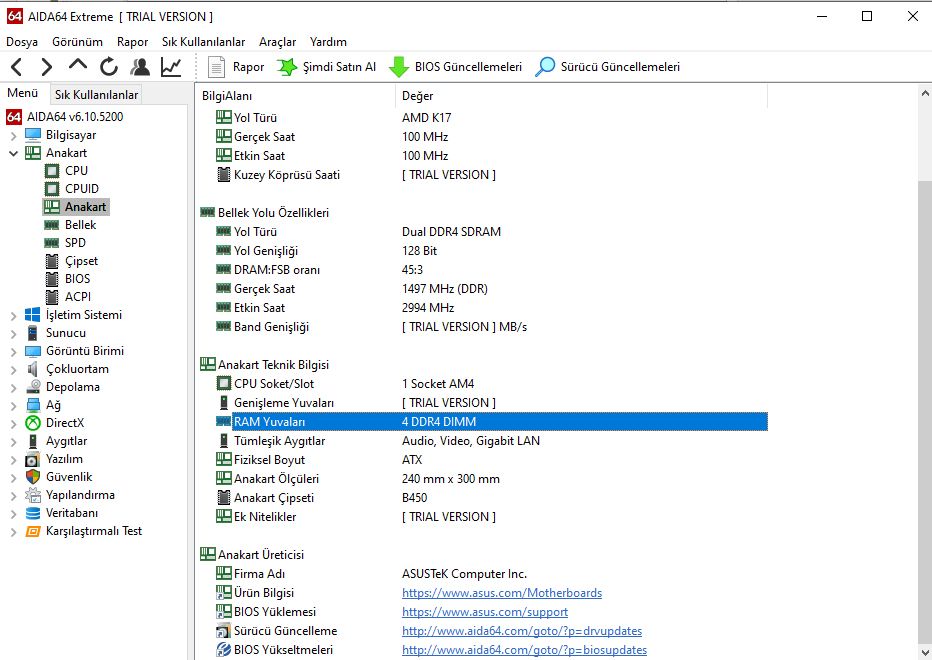Click the Forward navigation arrow
932x660 pixels.
click(47, 67)
